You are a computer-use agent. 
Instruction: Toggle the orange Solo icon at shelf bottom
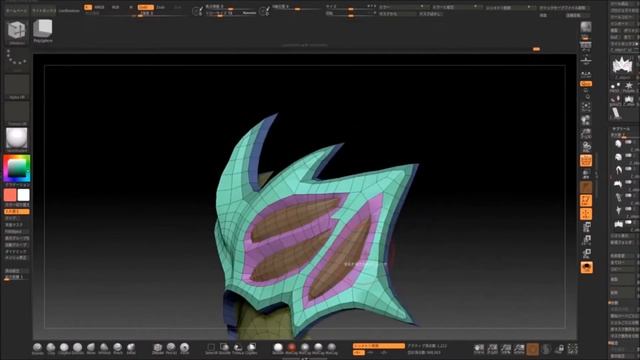tap(587, 267)
